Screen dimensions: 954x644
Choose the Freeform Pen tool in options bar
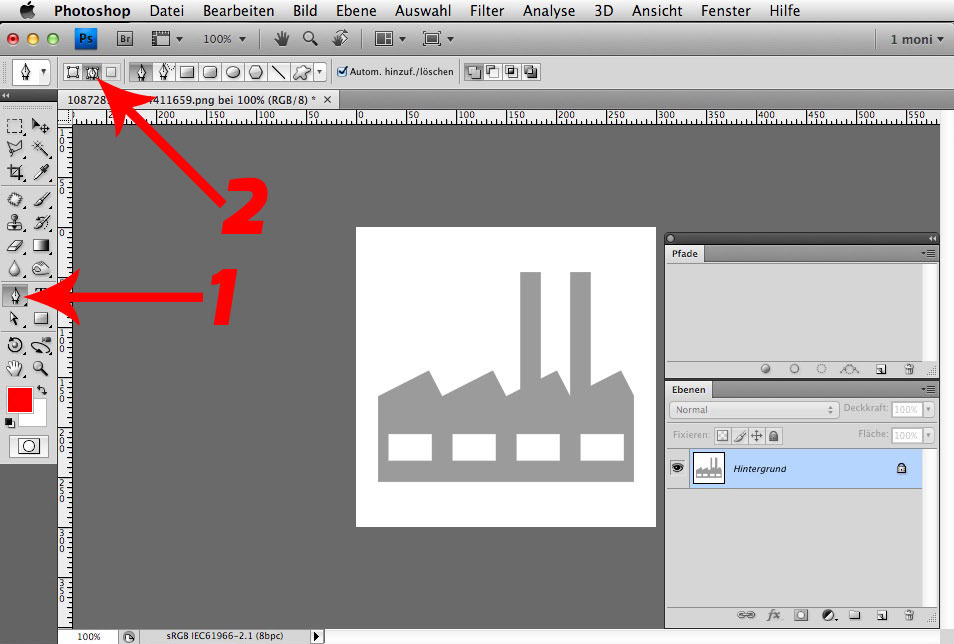pos(164,72)
